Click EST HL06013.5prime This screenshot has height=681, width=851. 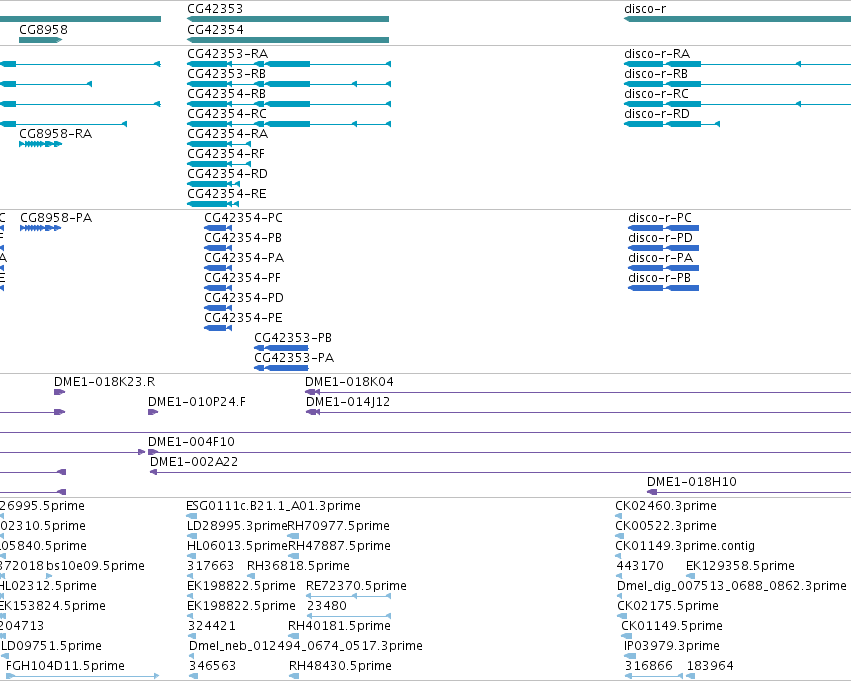pyautogui.click(x=190, y=556)
